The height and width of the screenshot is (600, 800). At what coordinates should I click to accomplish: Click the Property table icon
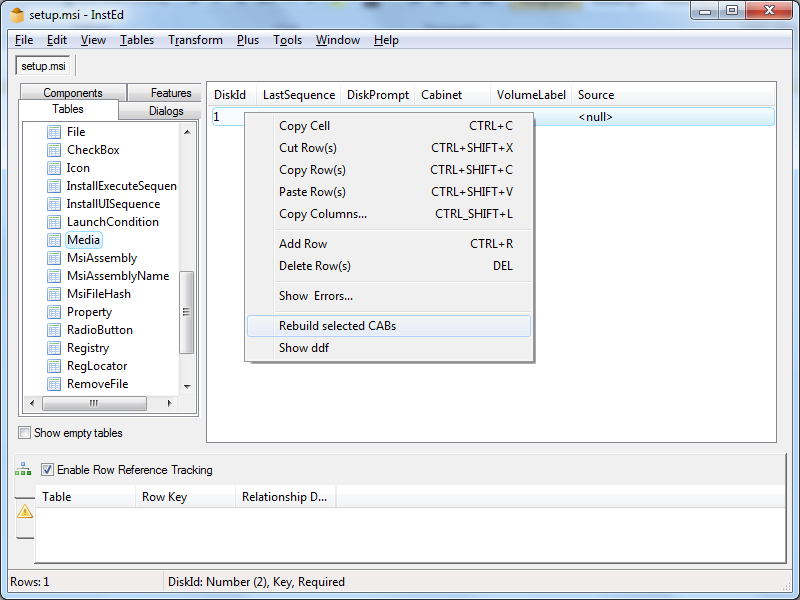(55, 312)
